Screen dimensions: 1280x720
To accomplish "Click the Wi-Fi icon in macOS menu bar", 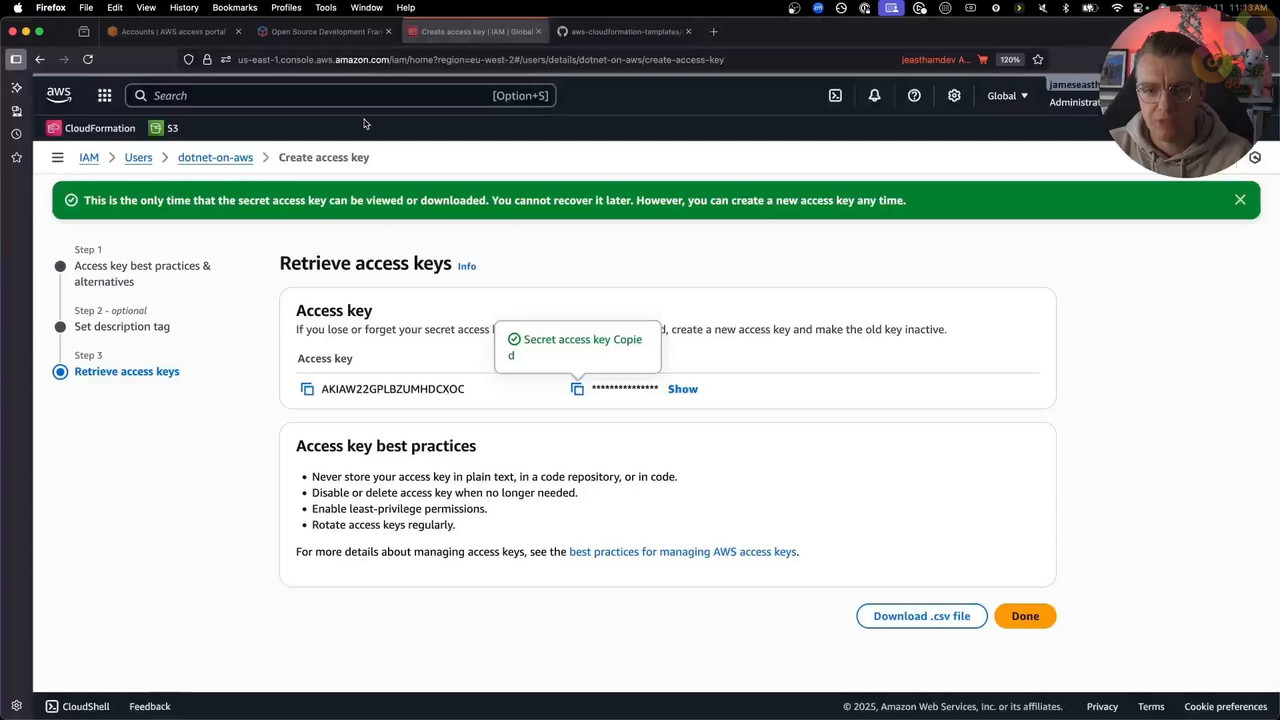I will [1117, 8].
